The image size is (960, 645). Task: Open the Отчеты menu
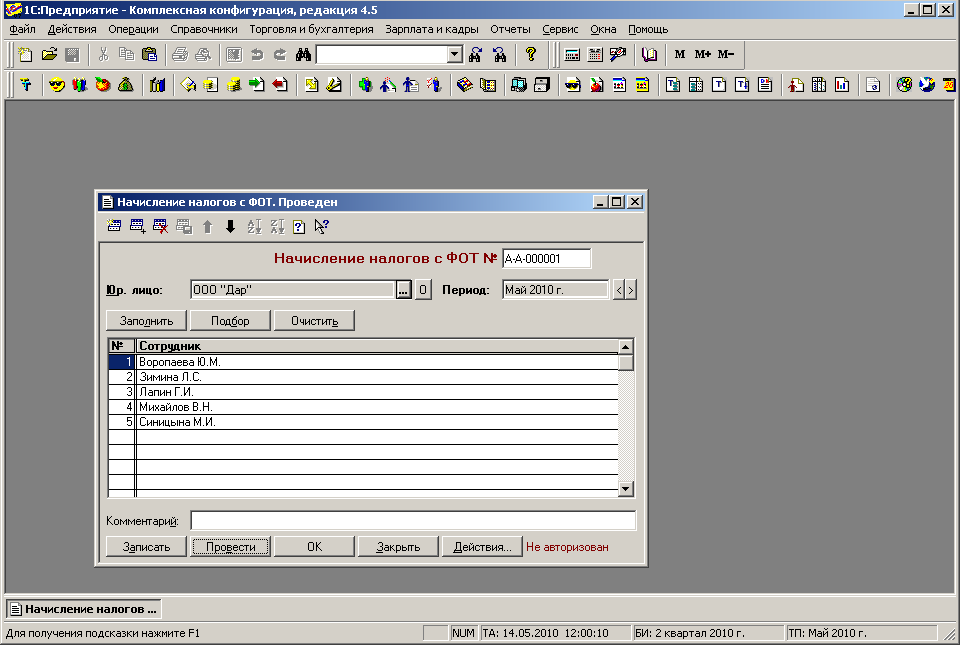coord(510,29)
